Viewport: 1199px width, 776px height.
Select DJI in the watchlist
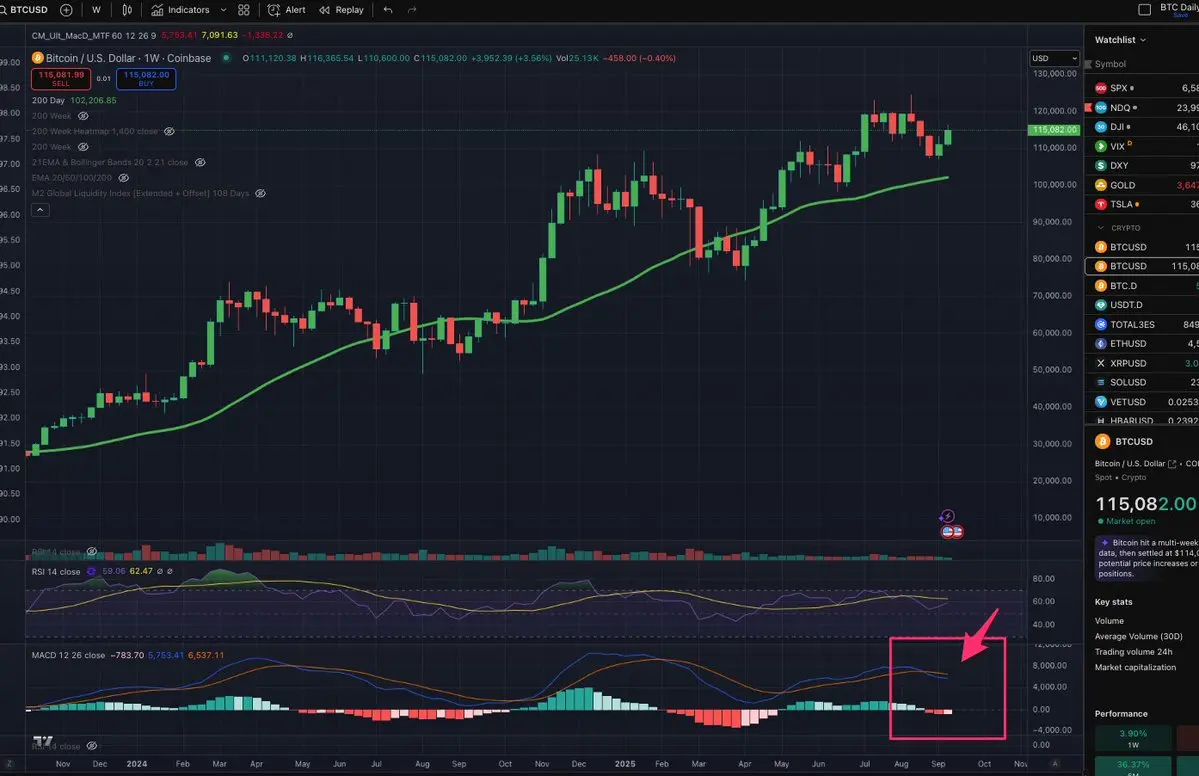1142,127
